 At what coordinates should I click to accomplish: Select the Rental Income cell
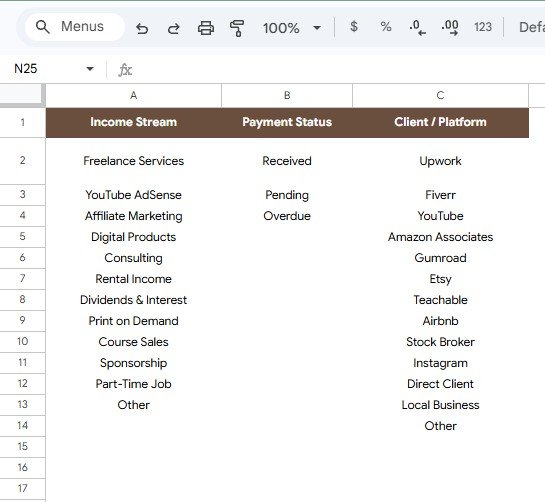point(133,279)
